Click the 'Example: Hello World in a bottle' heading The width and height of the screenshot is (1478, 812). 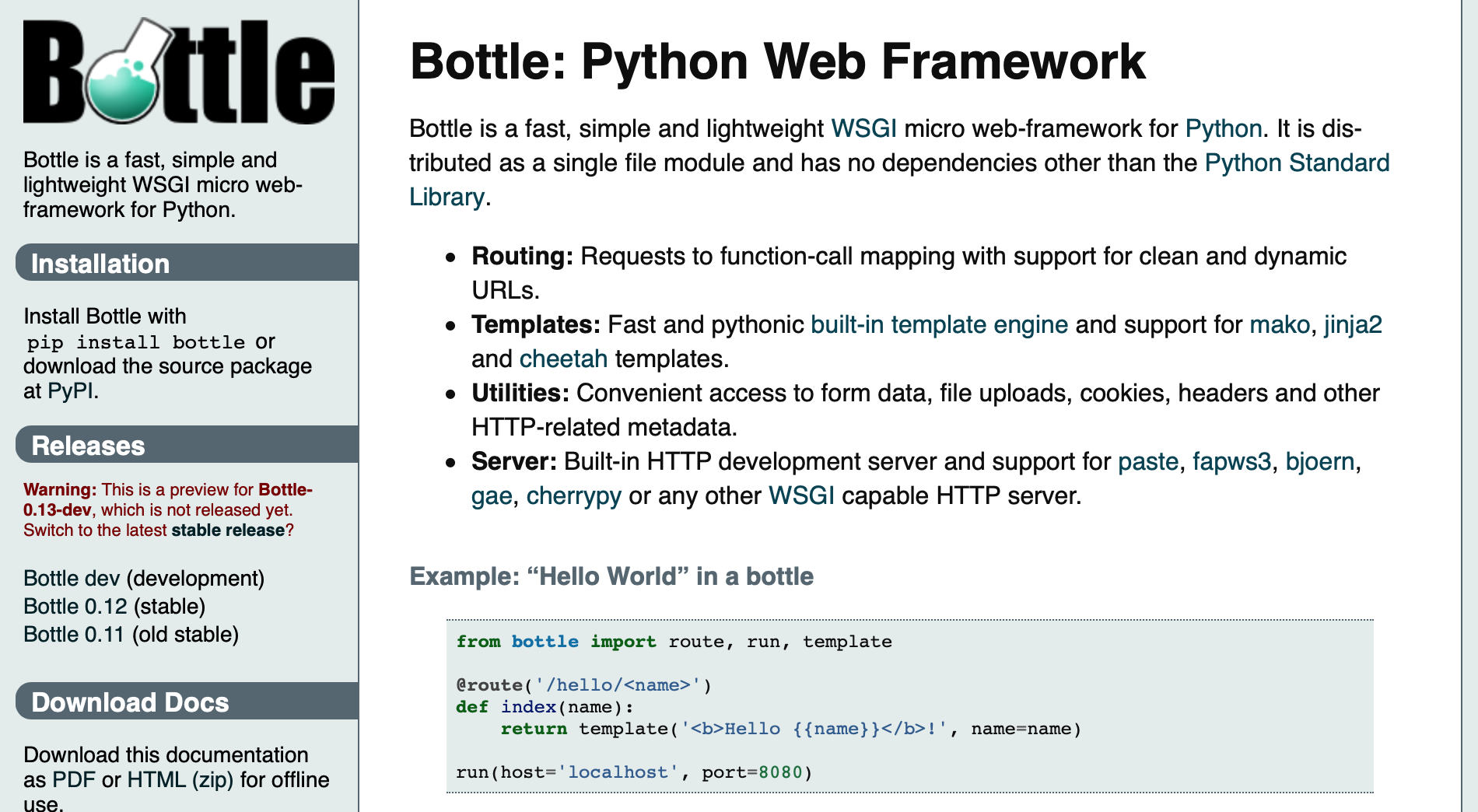[x=611, y=576]
